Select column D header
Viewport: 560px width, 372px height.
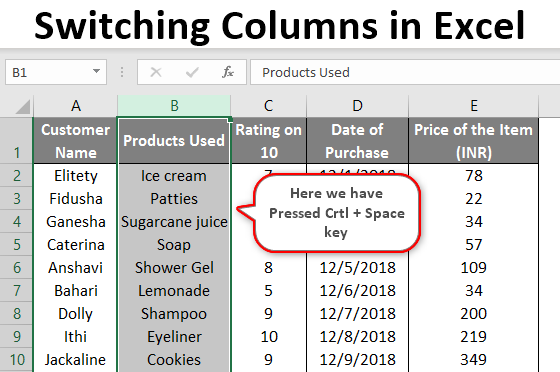point(357,106)
